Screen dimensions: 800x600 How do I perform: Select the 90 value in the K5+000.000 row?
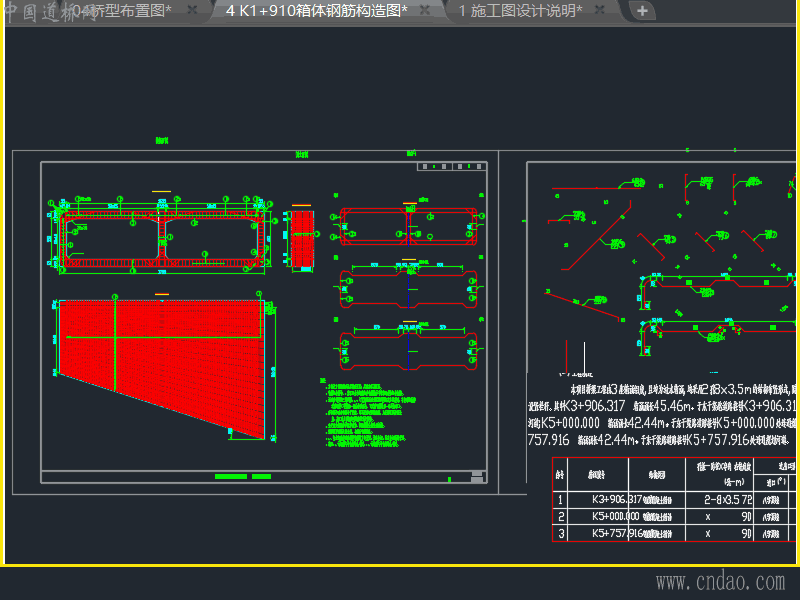[x=746, y=516]
